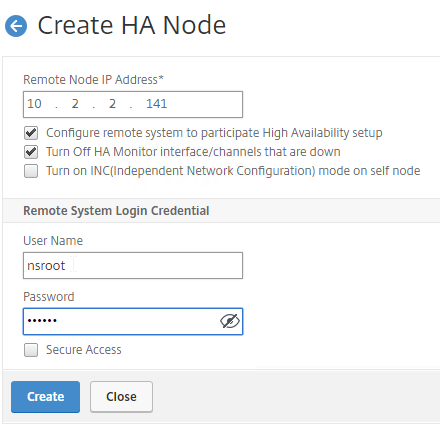Reveal the password with the eye icon
Viewport: 440px width, 424px height.
[230, 321]
